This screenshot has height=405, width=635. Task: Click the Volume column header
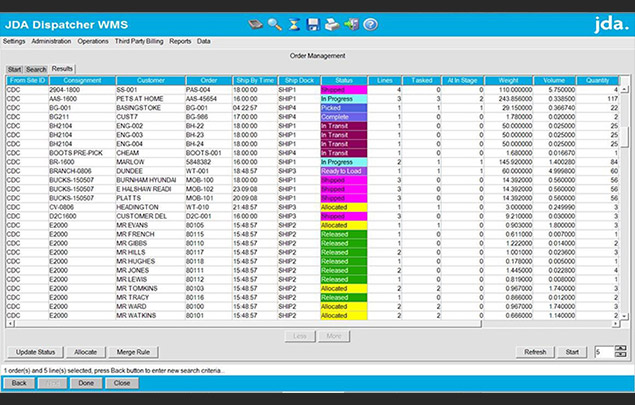(x=554, y=81)
